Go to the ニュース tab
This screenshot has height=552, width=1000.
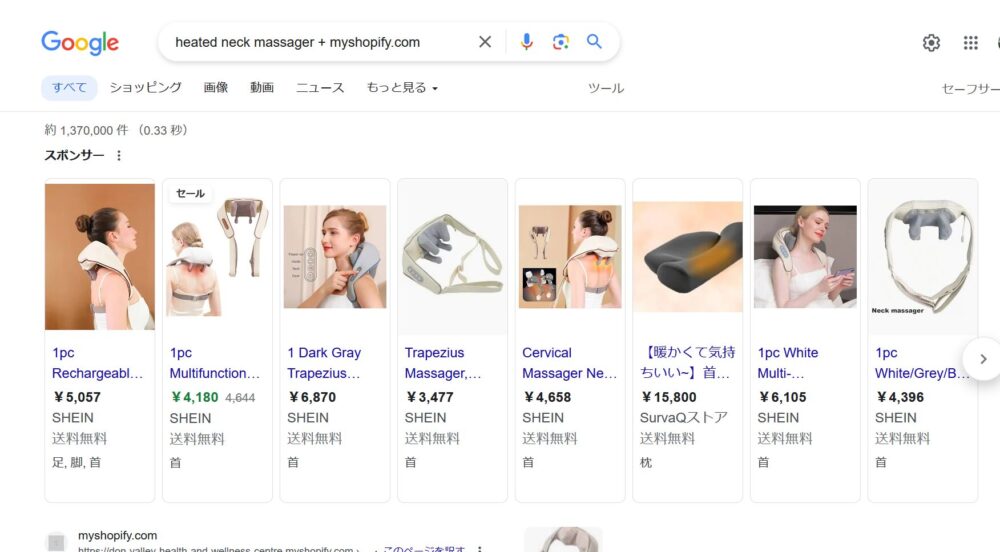click(320, 88)
